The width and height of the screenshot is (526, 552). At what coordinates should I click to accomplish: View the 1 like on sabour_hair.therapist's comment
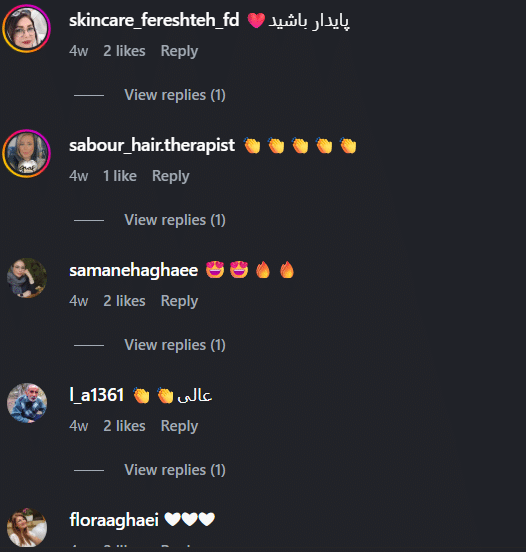coord(120,176)
